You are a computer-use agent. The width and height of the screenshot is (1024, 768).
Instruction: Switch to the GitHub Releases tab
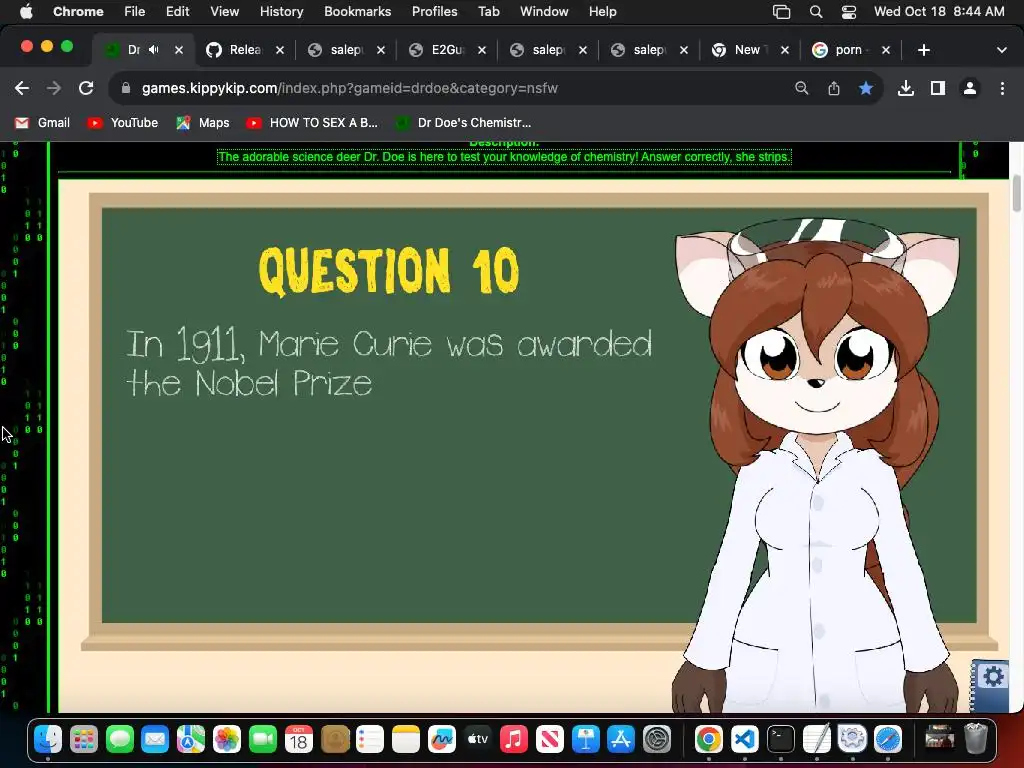click(245, 50)
